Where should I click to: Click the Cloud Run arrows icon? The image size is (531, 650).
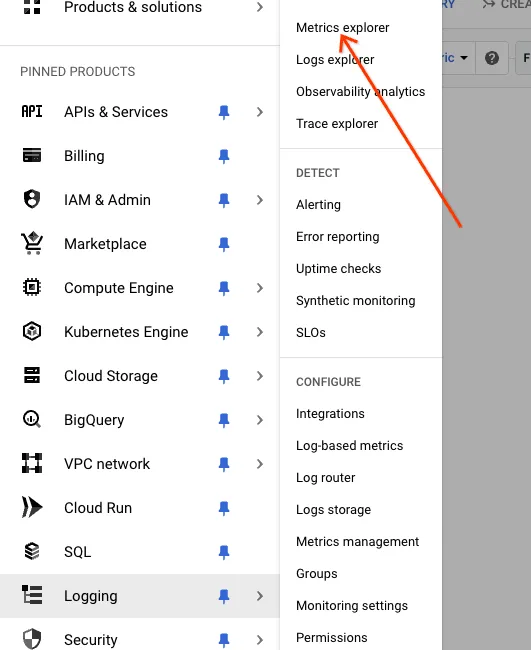click(32, 507)
